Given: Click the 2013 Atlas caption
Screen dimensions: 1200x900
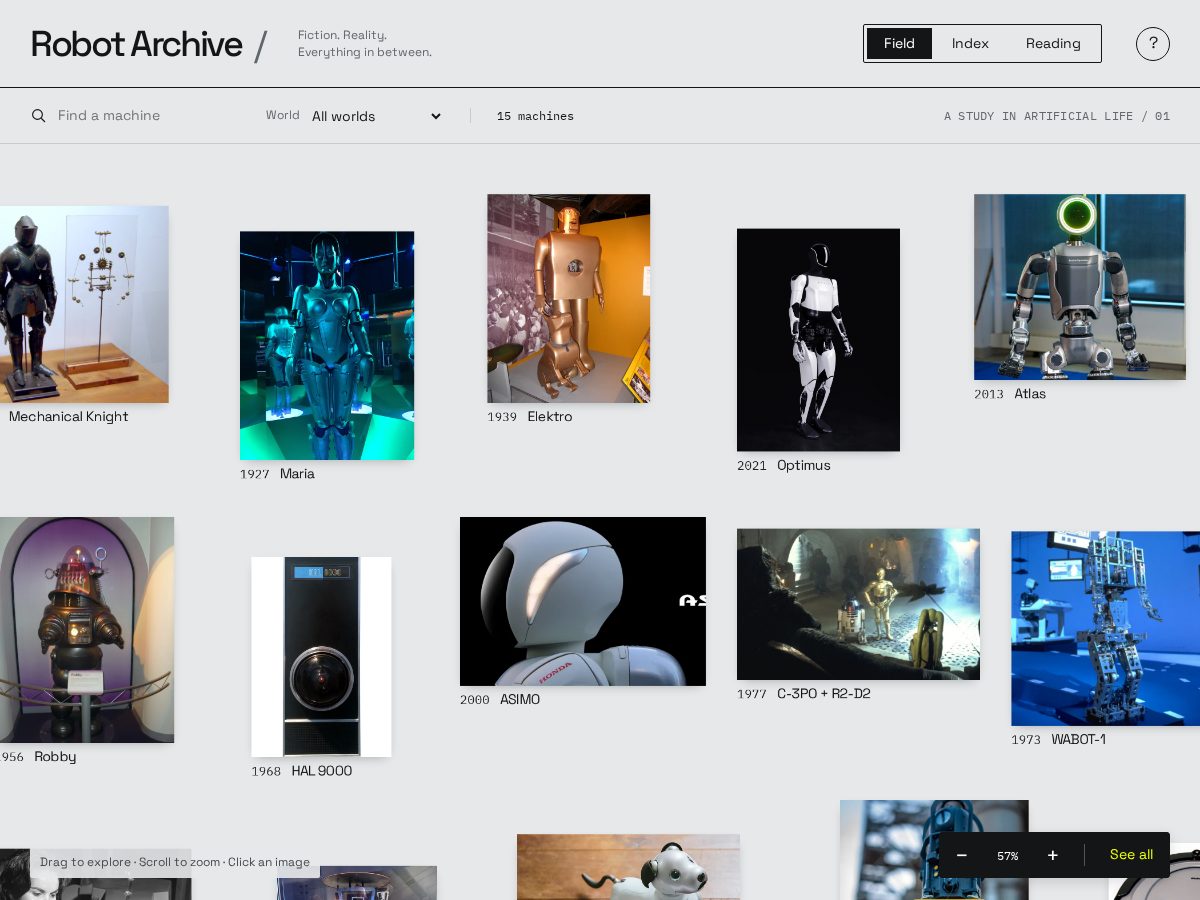Looking at the screenshot, I should [1010, 394].
